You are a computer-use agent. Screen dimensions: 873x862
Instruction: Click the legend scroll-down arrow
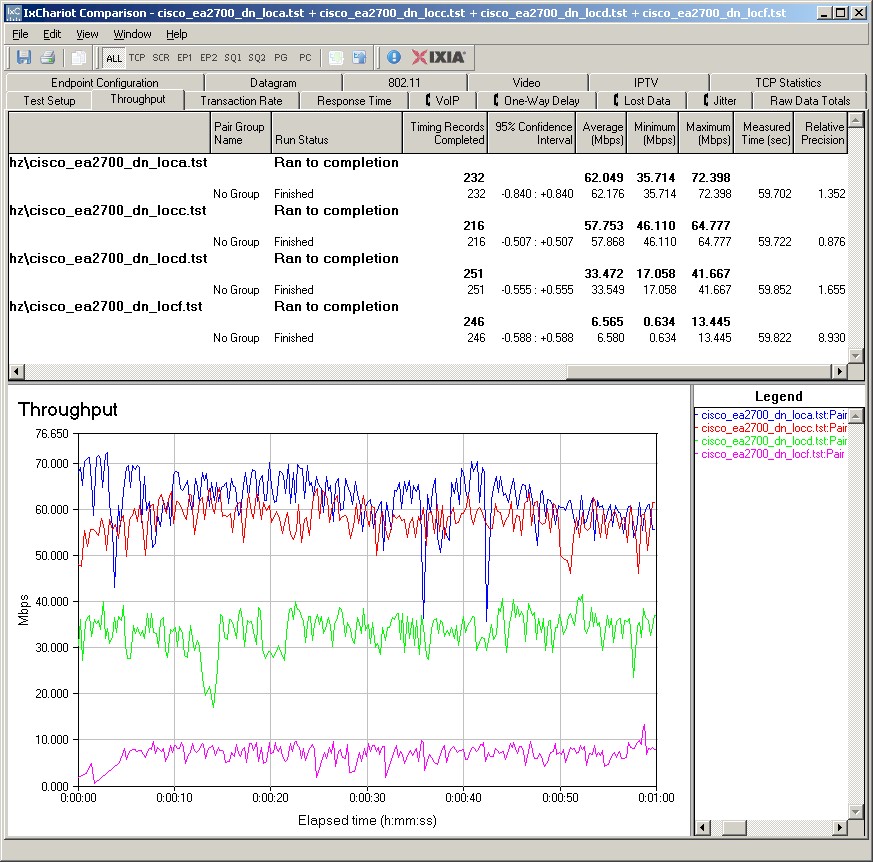point(856,812)
